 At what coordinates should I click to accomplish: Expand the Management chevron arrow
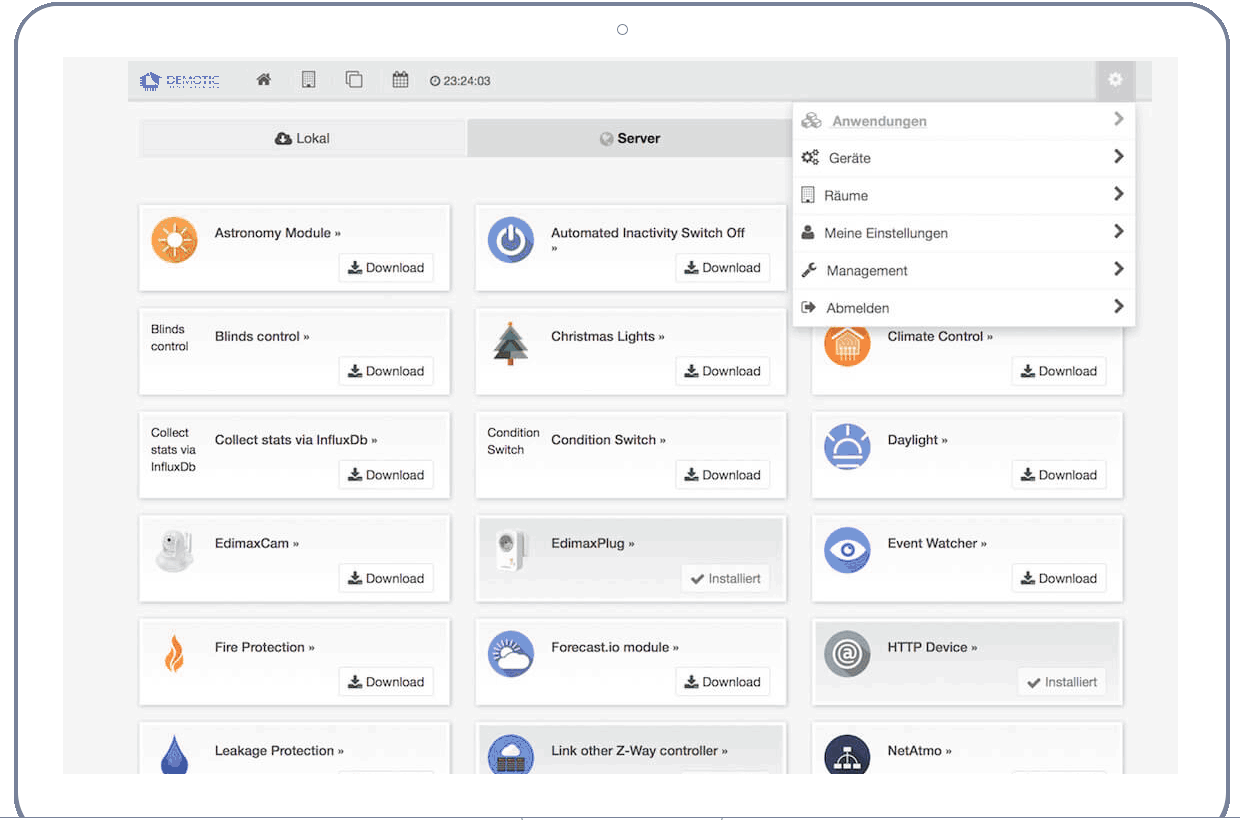[x=1118, y=269]
